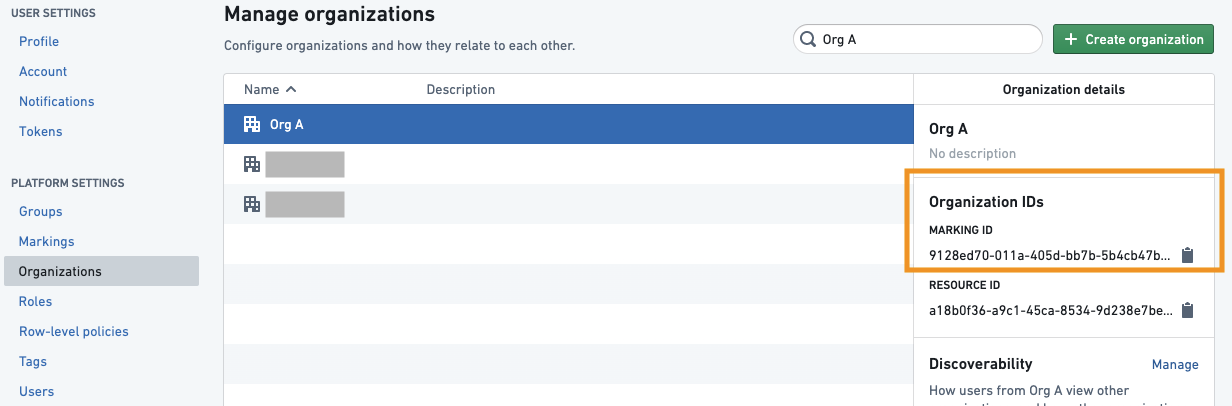The height and width of the screenshot is (406, 1232).
Task: Click the Create organization button
Action: click(1133, 39)
